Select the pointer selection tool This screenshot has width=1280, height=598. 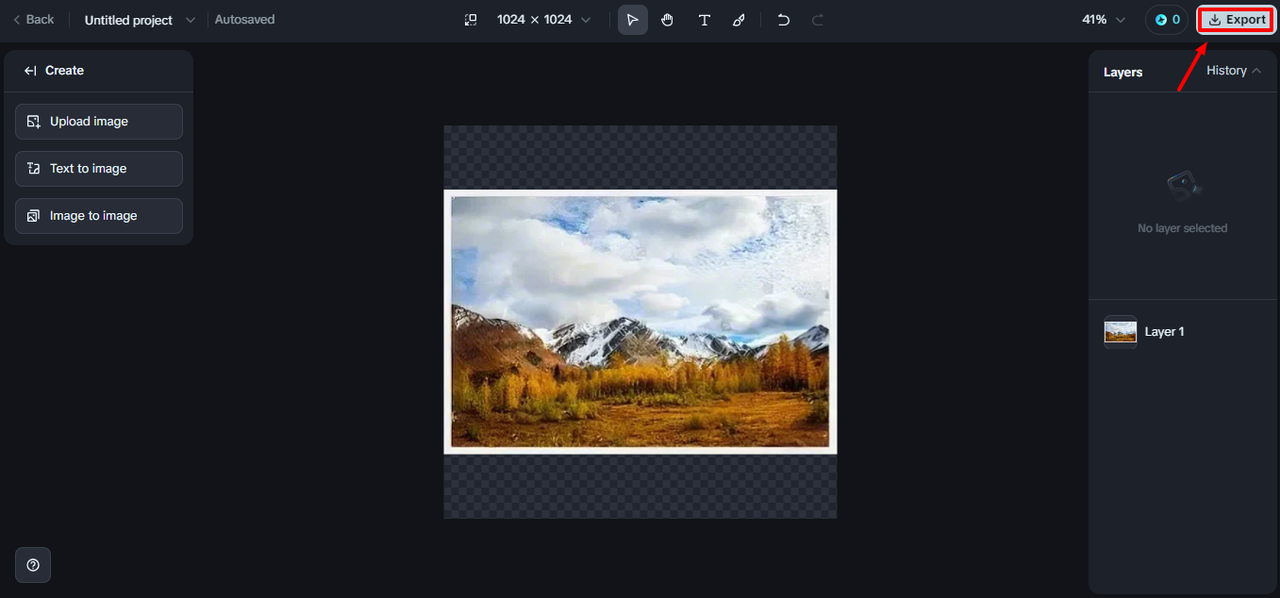pyautogui.click(x=633, y=20)
